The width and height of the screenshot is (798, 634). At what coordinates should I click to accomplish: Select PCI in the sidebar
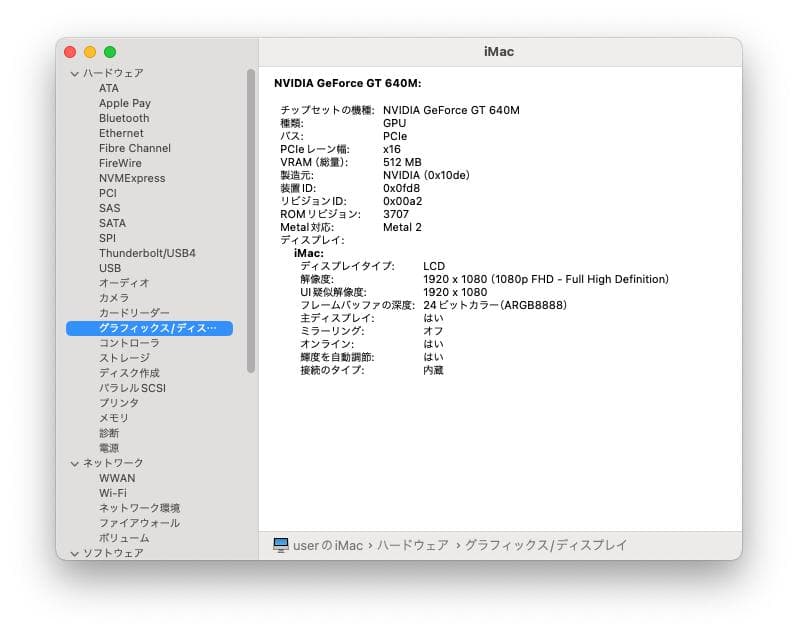point(108,193)
